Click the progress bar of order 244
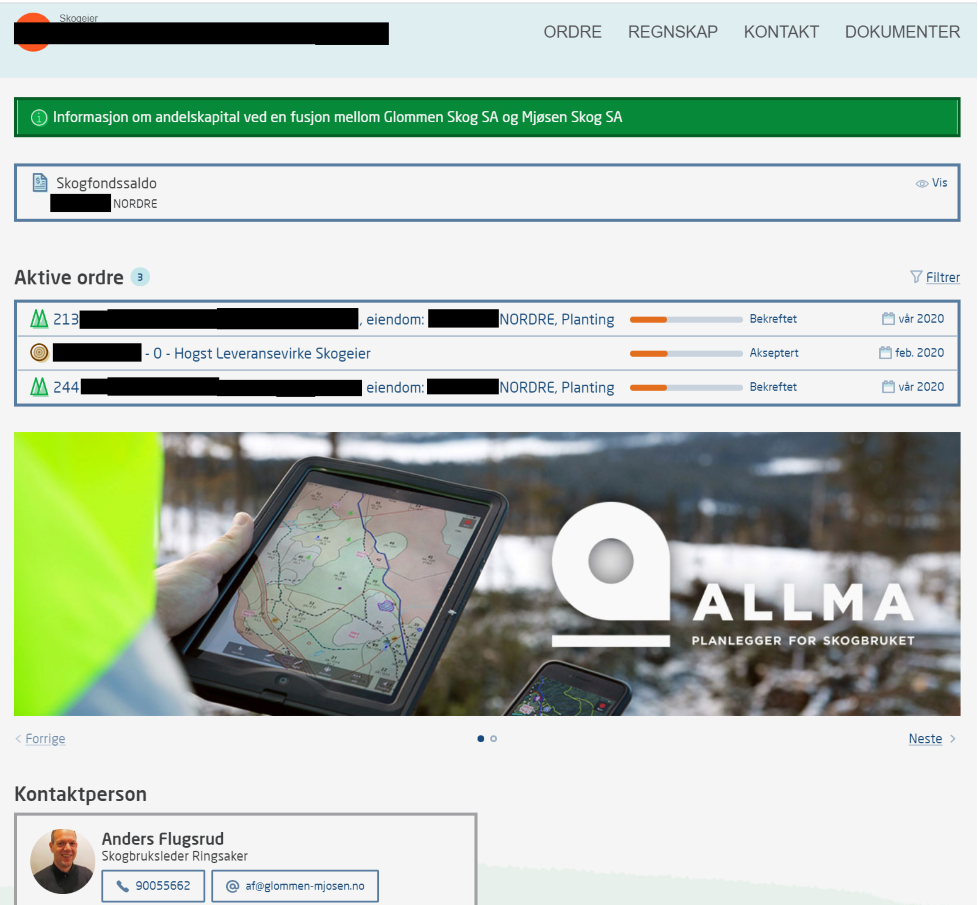 tap(686, 387)
